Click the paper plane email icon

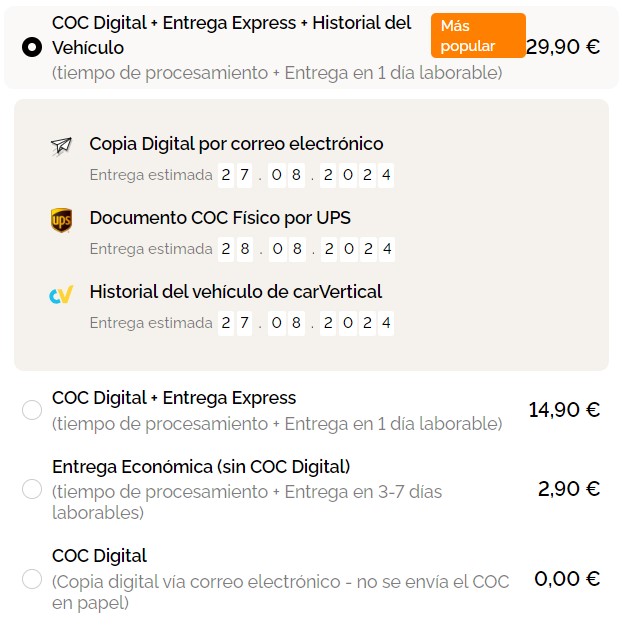(62, 146)
